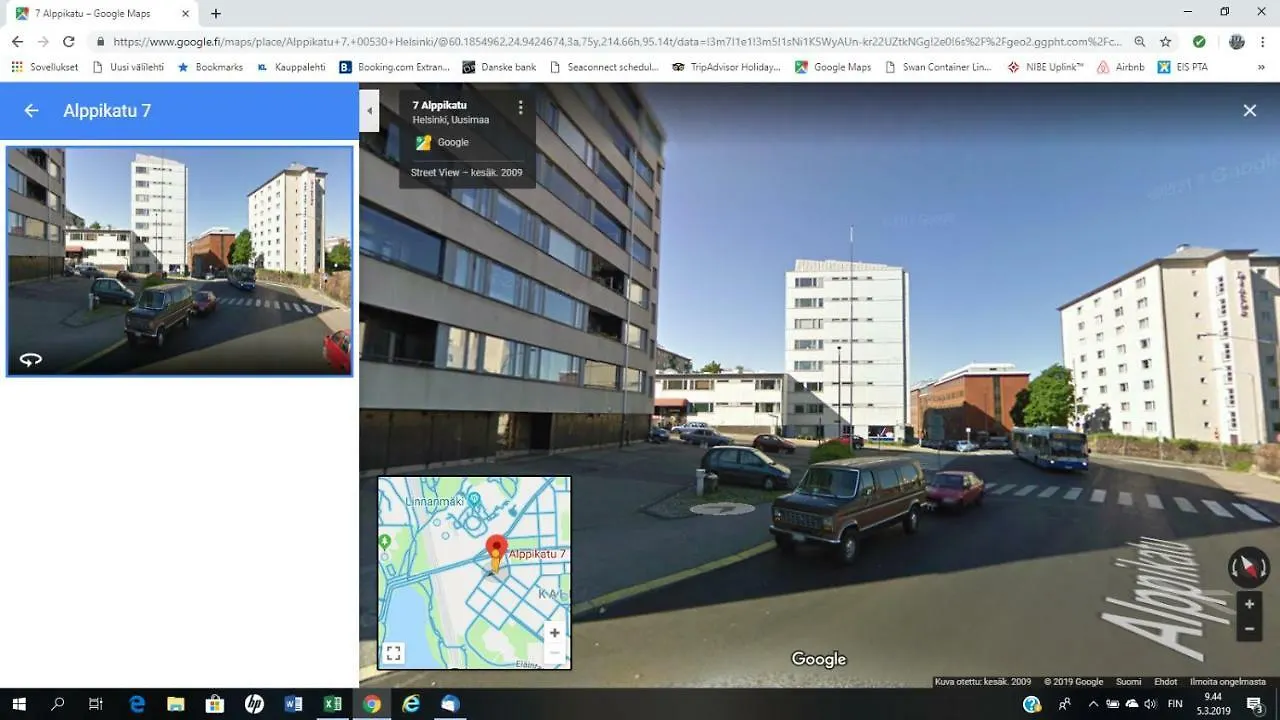Open the Booking.com Extranet bookmark
This screenshot has width=1280, height=720.
395,67
